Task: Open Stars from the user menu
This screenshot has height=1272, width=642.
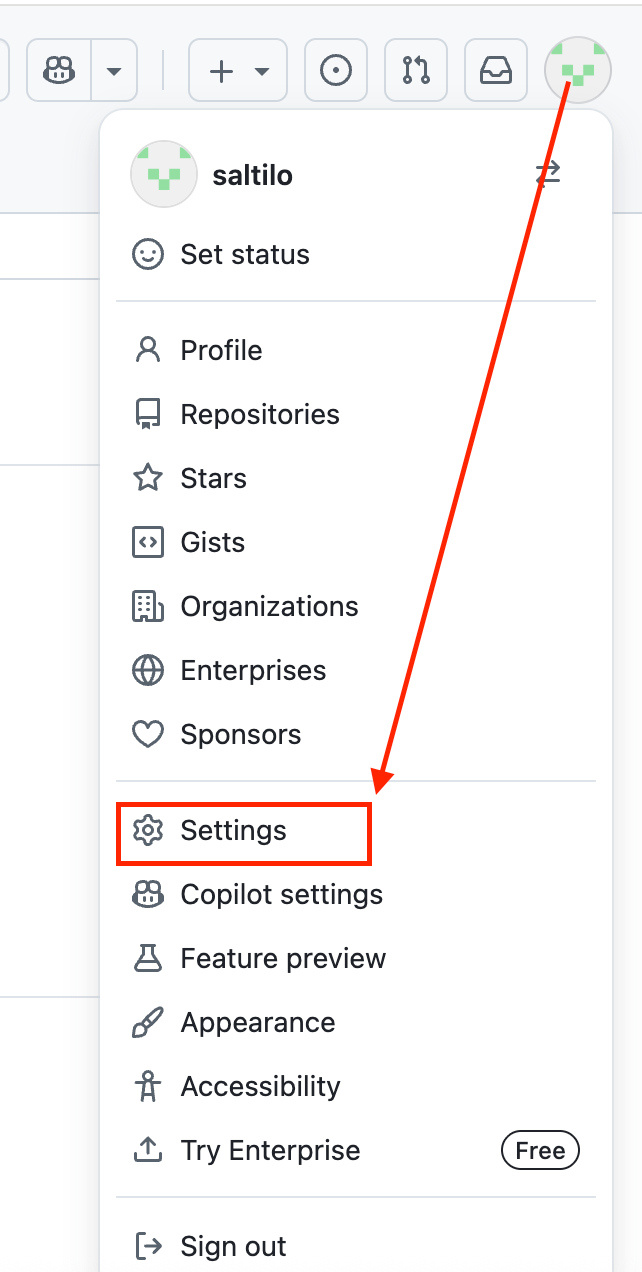Action: pyautogui.click(x=213, y=478)
